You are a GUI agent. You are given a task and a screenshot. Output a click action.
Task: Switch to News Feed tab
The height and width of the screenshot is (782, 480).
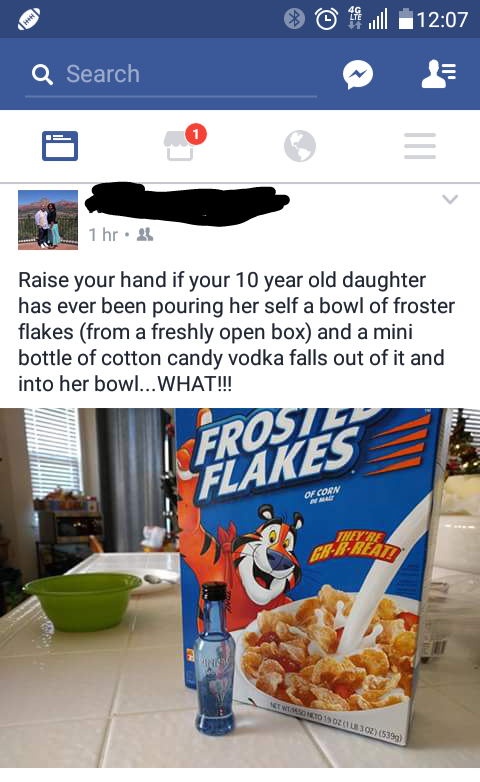tap(60, 146)
